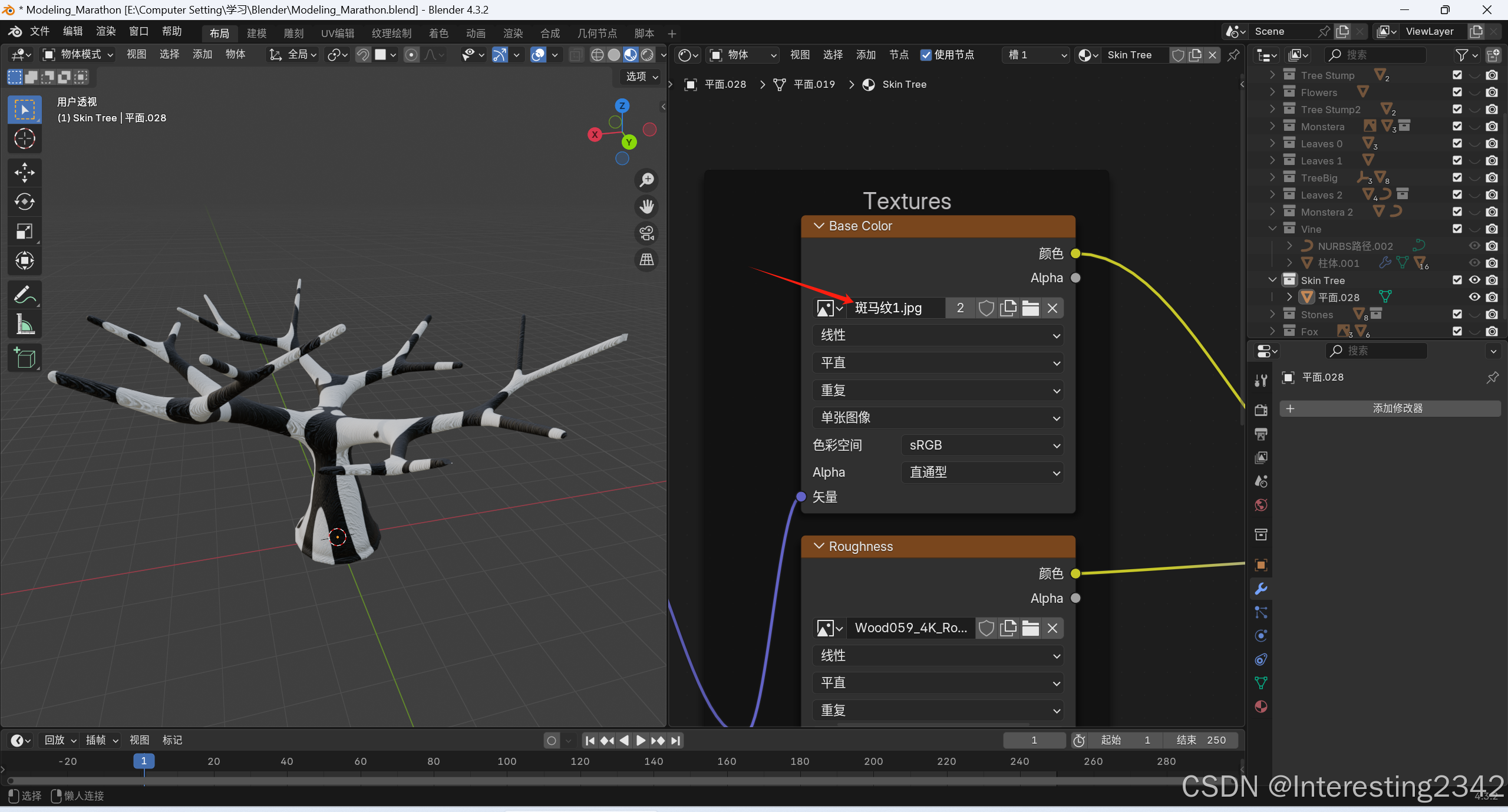Select the Measure ruler tool
Screen dimensions: 1508x812
[x=24, y=324]
